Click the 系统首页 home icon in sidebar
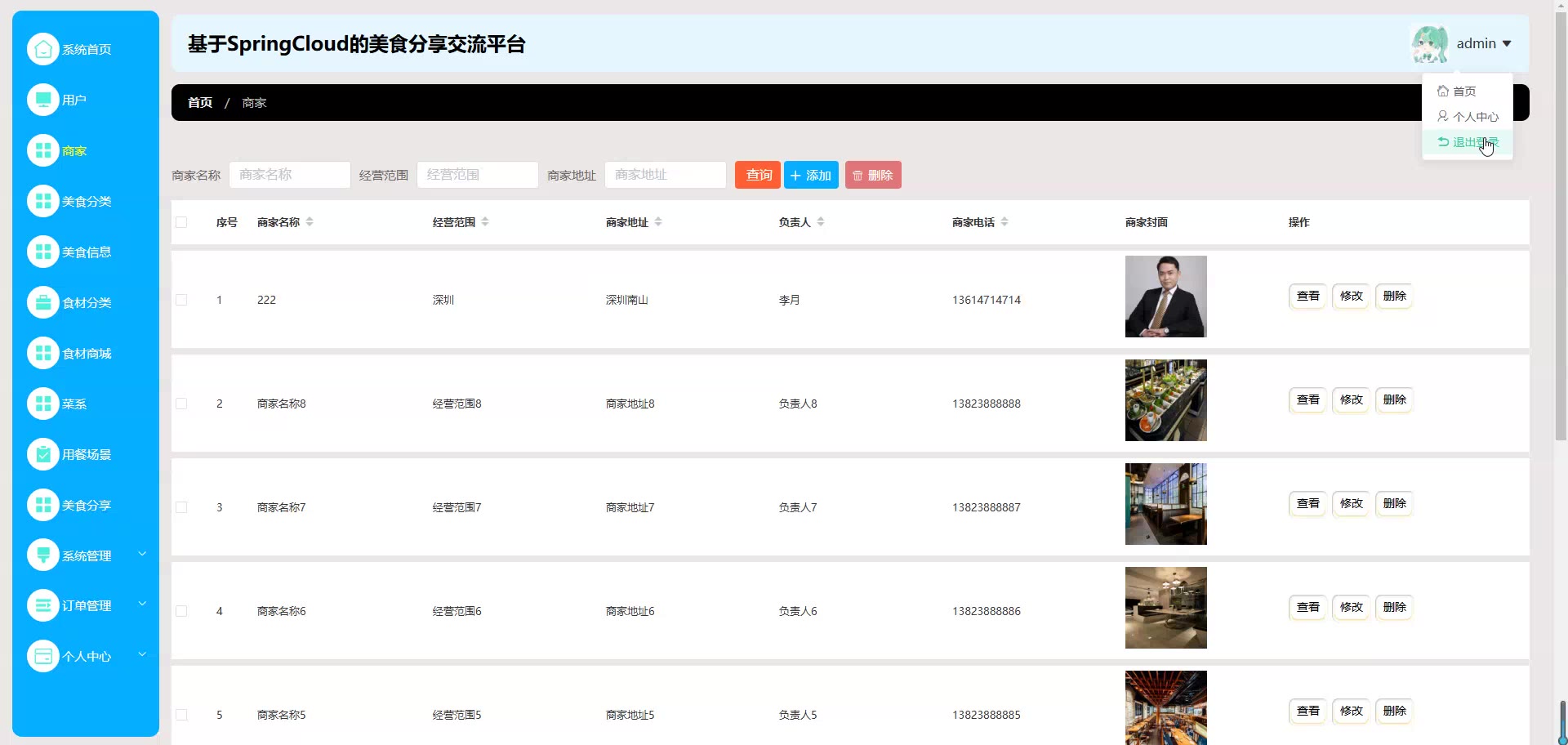This screenshot has width=1568, height=745. click(43, 49)
